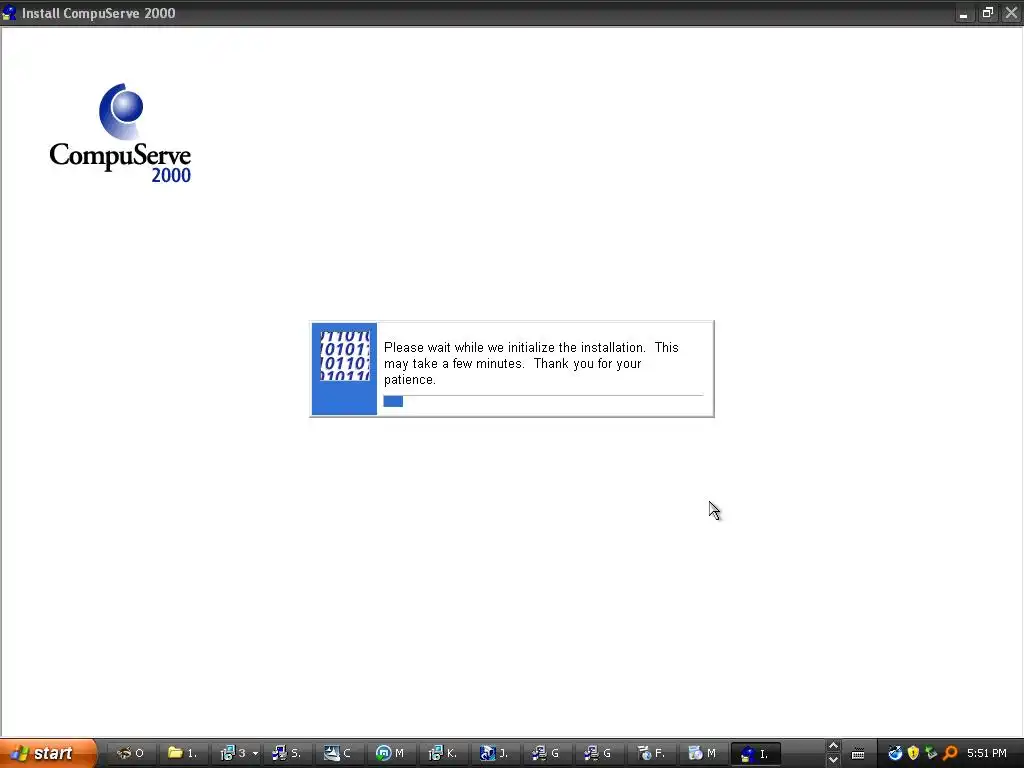Open the yellow security shield tray icon
Image resolution: width=1024 pixels, height=768 pixels.
914,754
